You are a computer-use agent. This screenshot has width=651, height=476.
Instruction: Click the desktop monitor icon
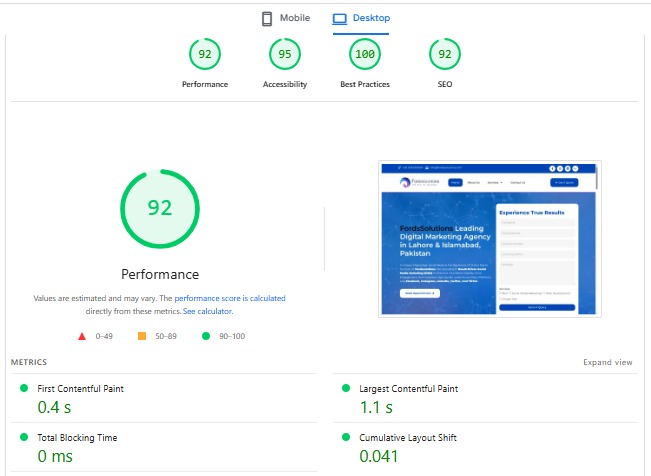[340, 19]
